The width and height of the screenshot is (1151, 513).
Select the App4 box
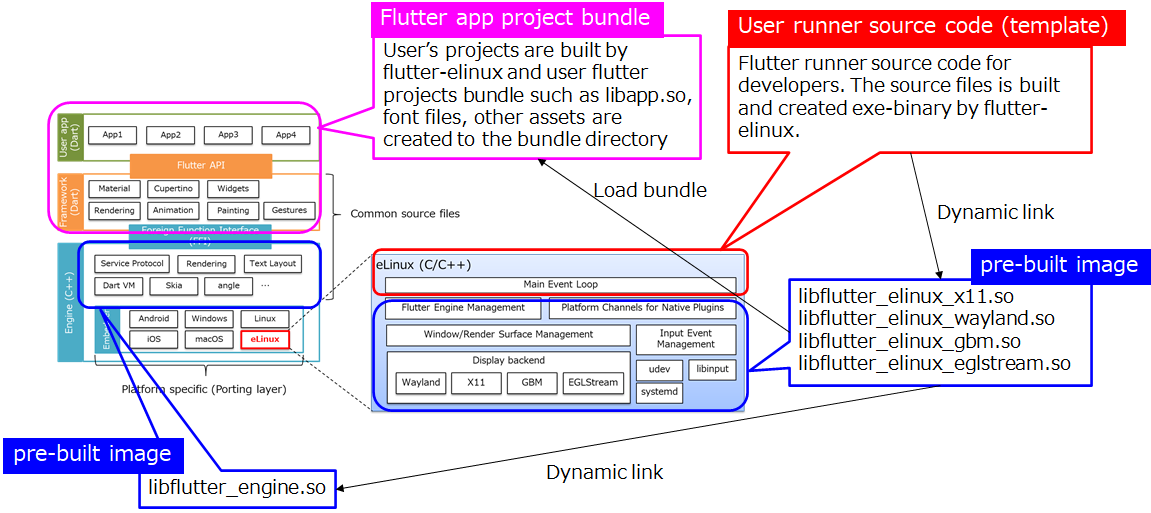coord(286,135)
